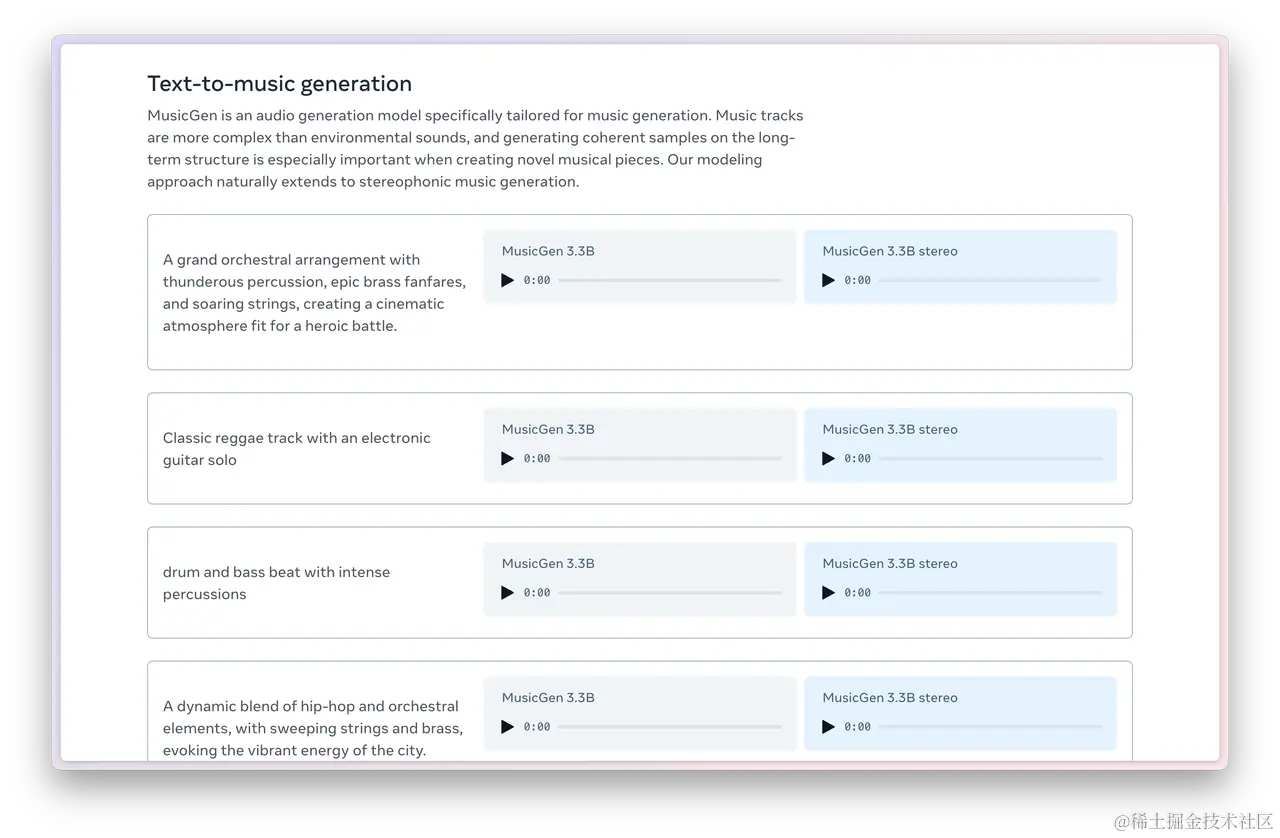Play MusicGen 3.3B stereo drum and bass sample

click(828, 592)
